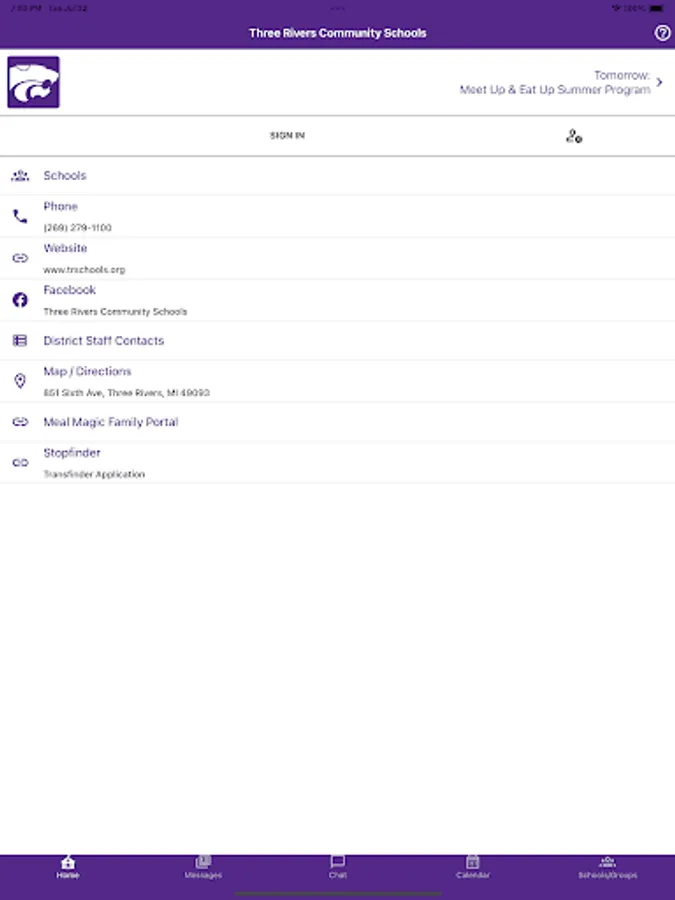
Task: Open the Chat tab
Action: click(337, 866)
